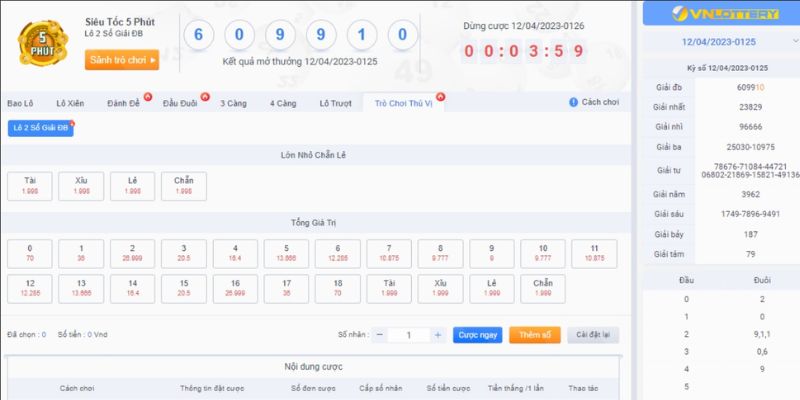Open the Đánh Đề tab
This screenshot has height=400, width=800.
click(123, 104)
